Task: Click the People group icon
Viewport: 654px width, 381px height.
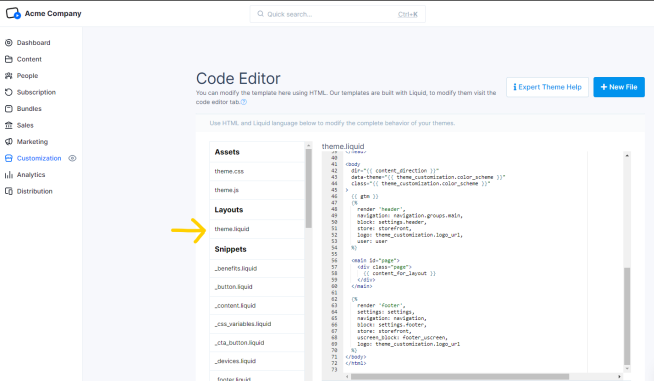Action: tap(9, 76)
